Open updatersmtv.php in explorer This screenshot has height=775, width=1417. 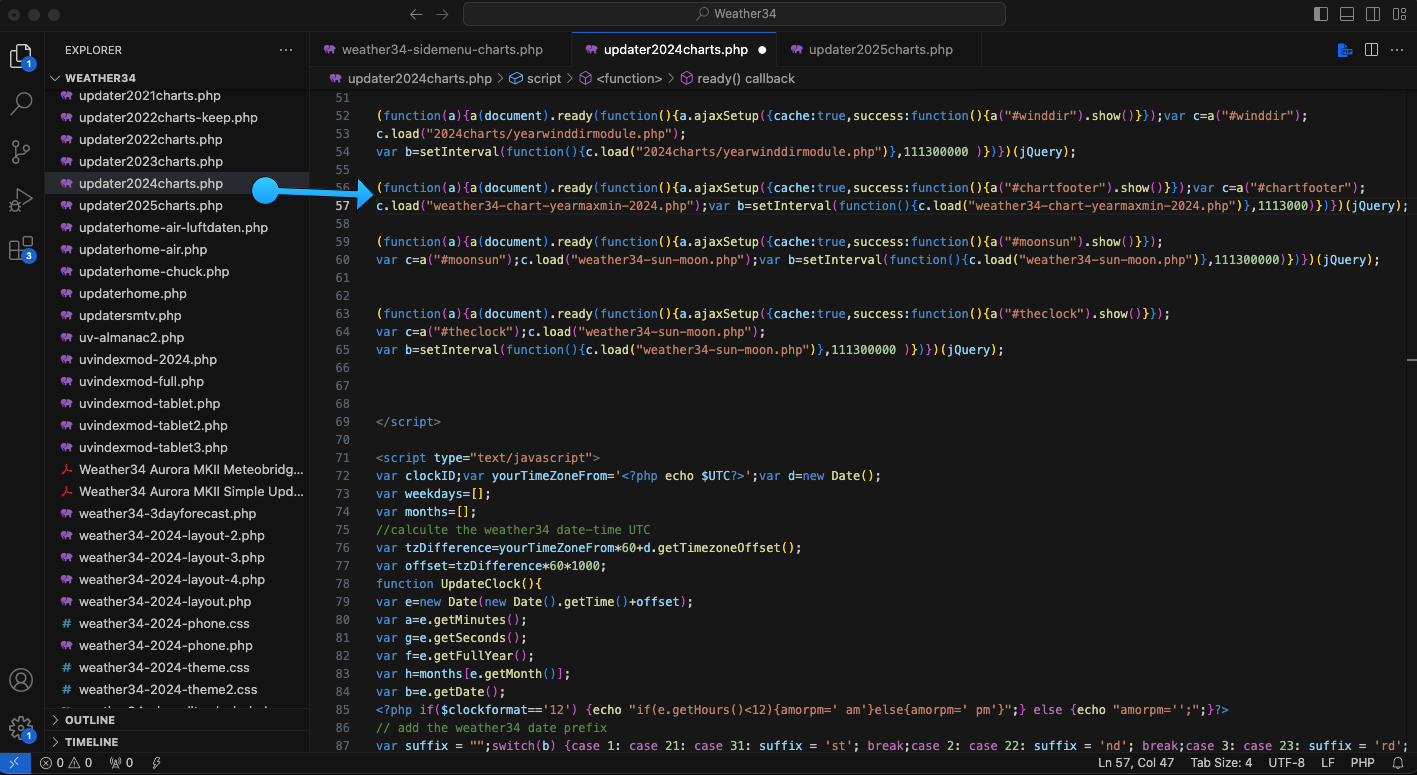tap(177, 315)
